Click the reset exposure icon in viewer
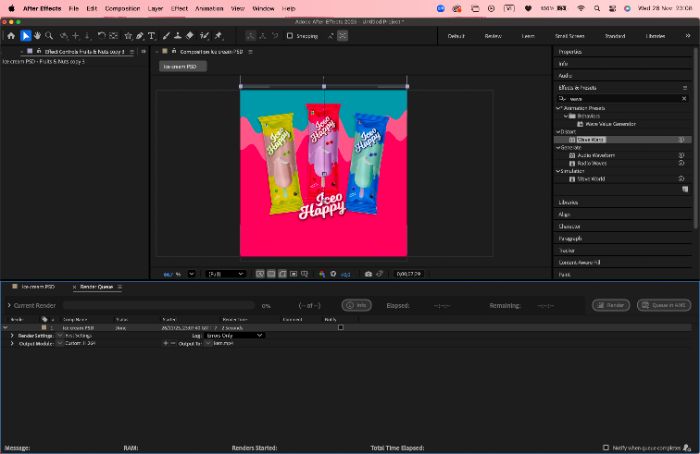 click(x=333, y=274)
